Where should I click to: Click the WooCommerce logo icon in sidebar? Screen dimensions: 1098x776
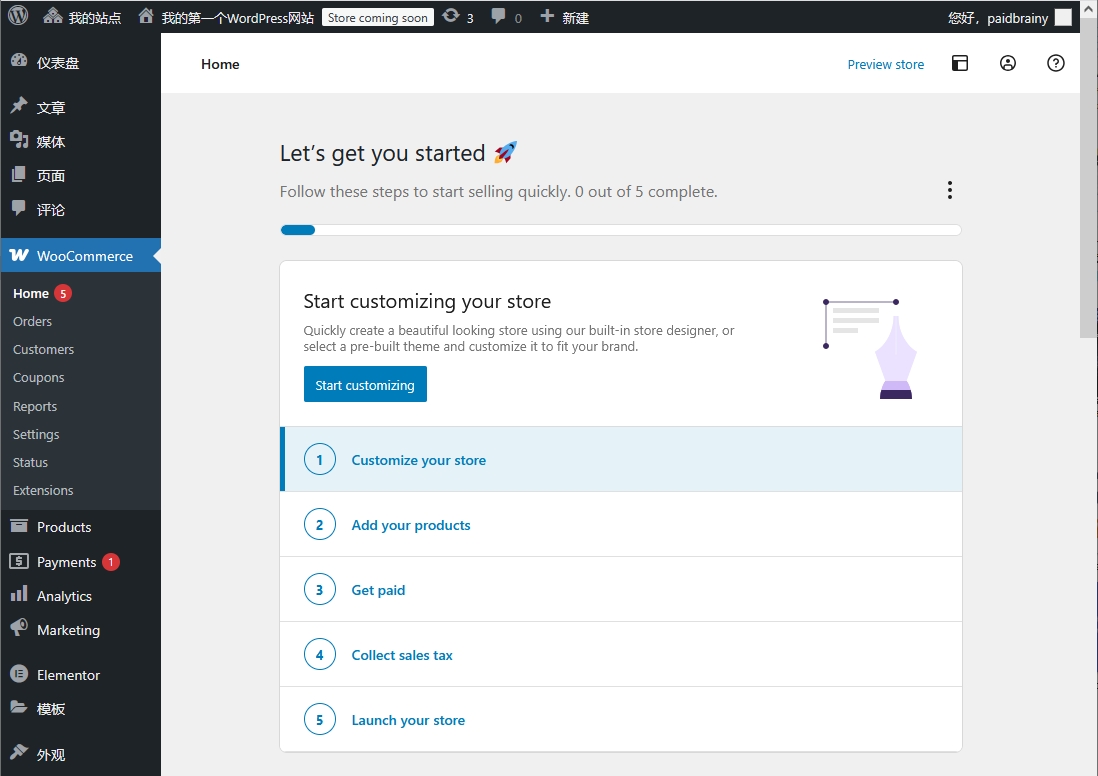click(x=19, y=256)
